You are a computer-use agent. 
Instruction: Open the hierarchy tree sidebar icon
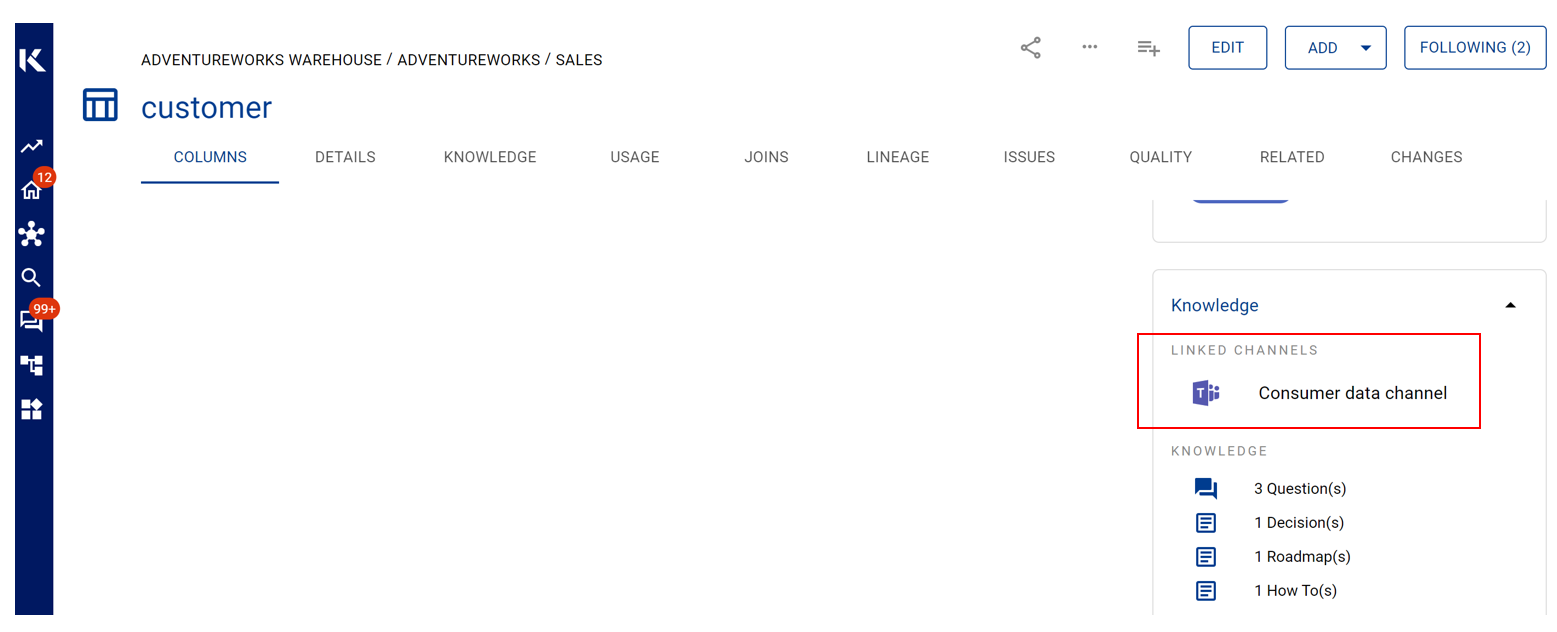32,365
